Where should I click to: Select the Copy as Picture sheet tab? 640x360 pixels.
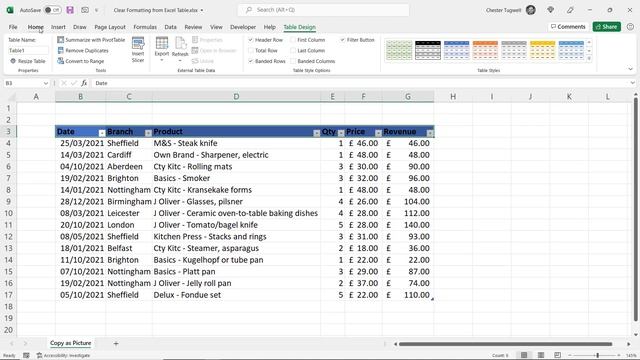(x=71, y=343)
